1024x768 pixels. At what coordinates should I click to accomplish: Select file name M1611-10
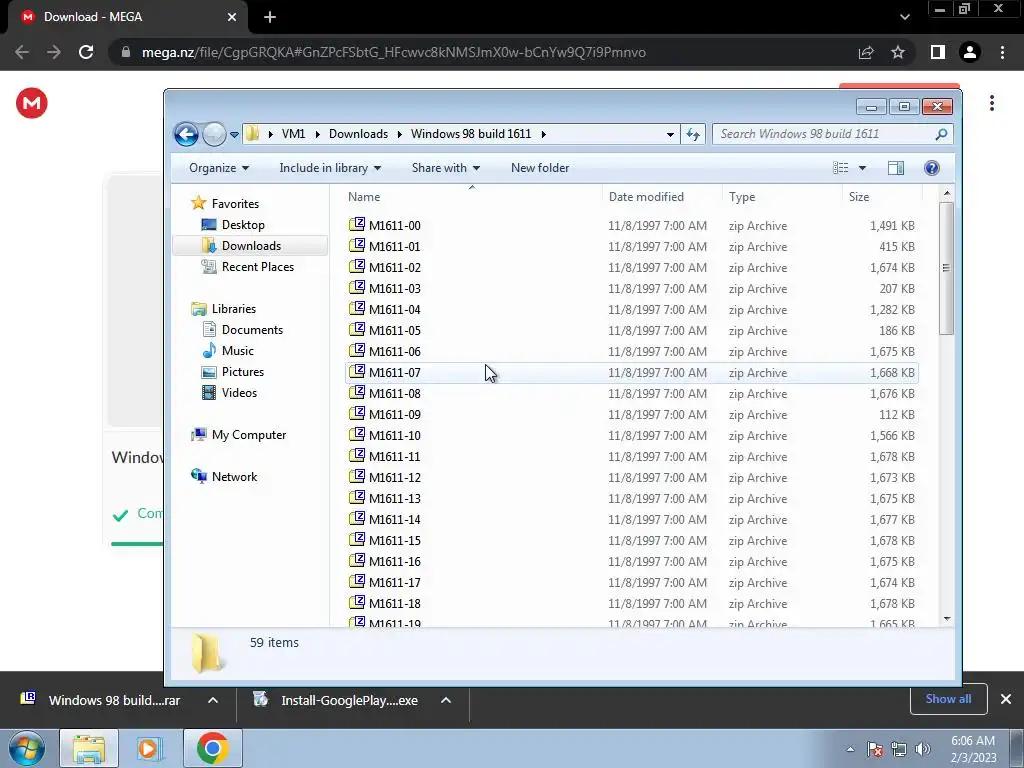[x=394, y=436]
